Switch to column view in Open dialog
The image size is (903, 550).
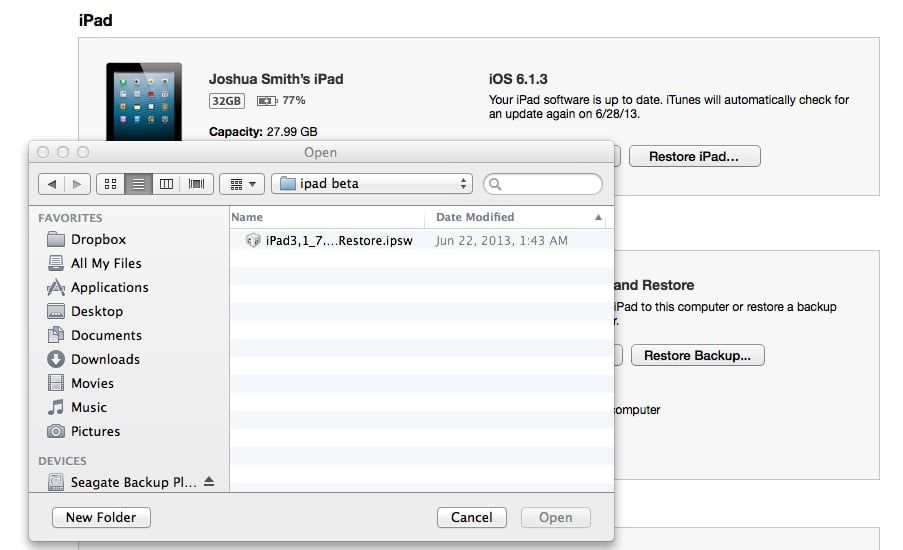166,184
